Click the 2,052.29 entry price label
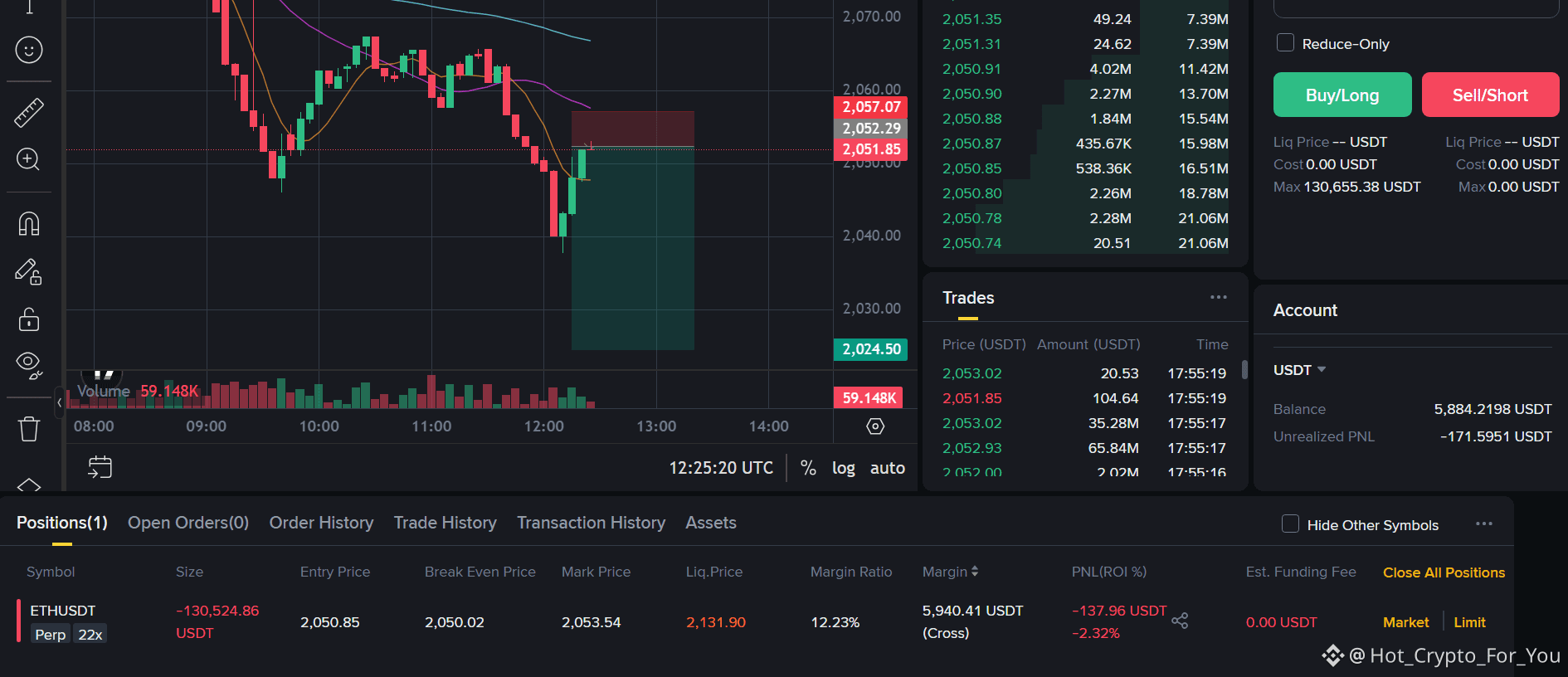Viewport: 1568px width, 677px height. [x=870, y=129]
